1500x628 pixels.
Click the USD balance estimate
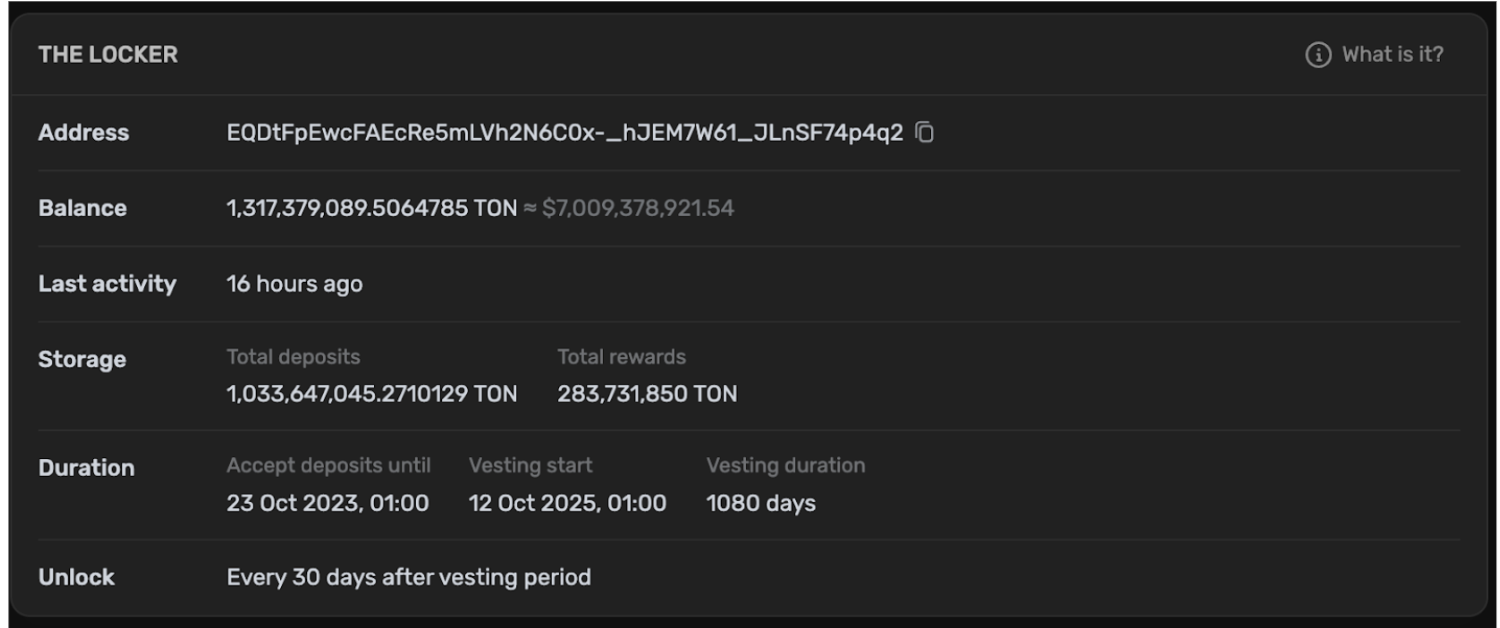(x=638, y=208)
